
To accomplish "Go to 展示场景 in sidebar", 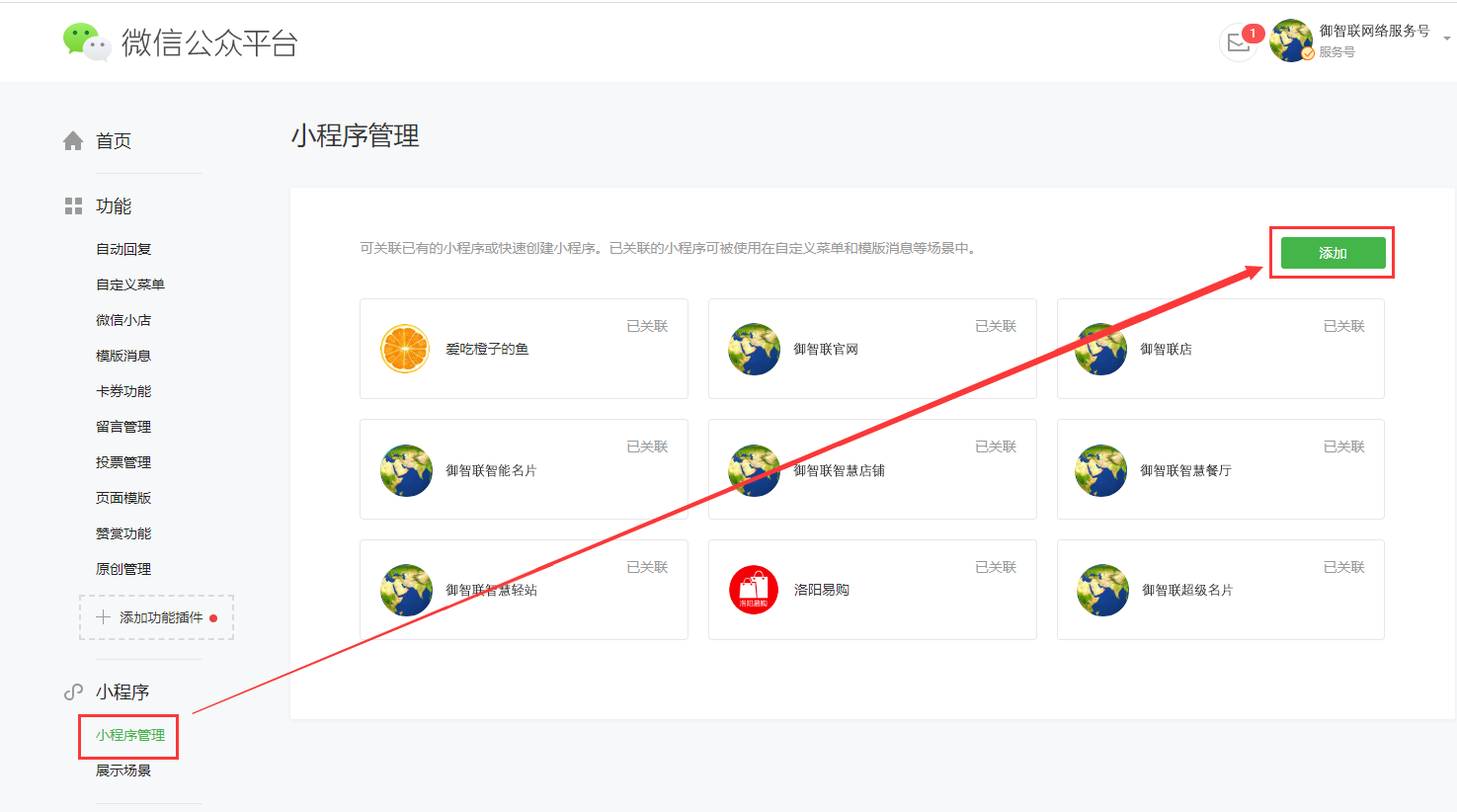I will tap(123, 771).
